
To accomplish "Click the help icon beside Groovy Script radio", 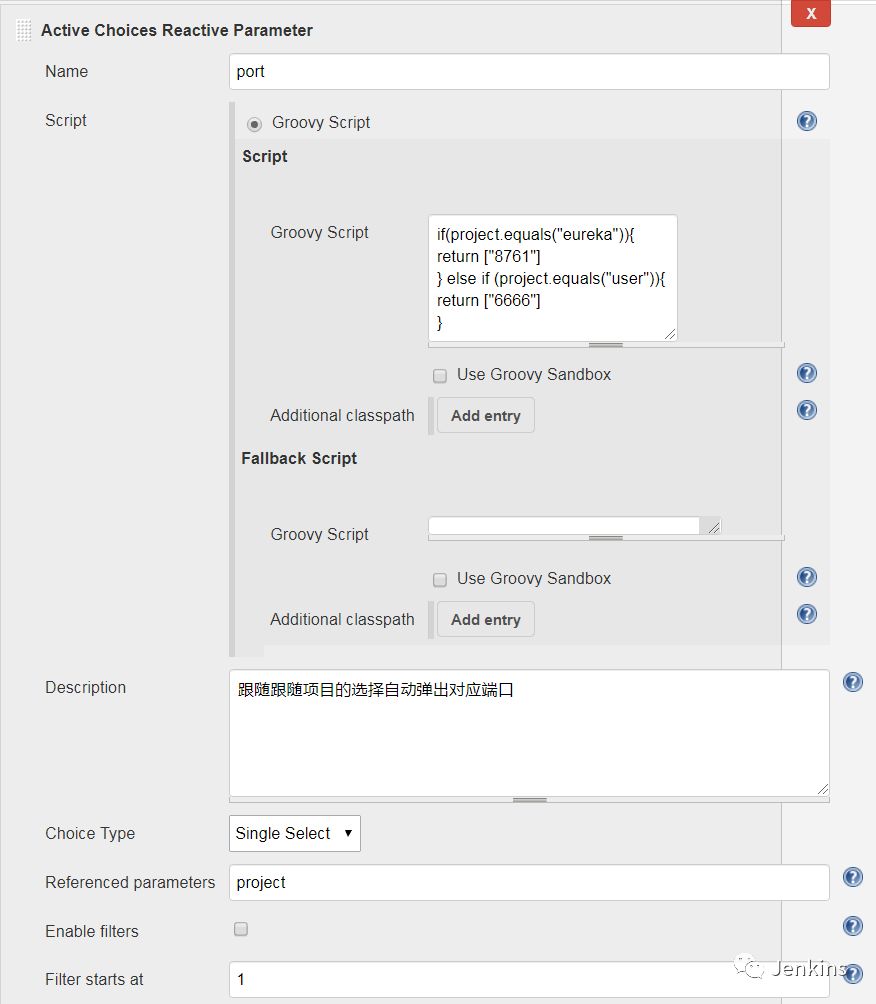I will coord(807,121).
